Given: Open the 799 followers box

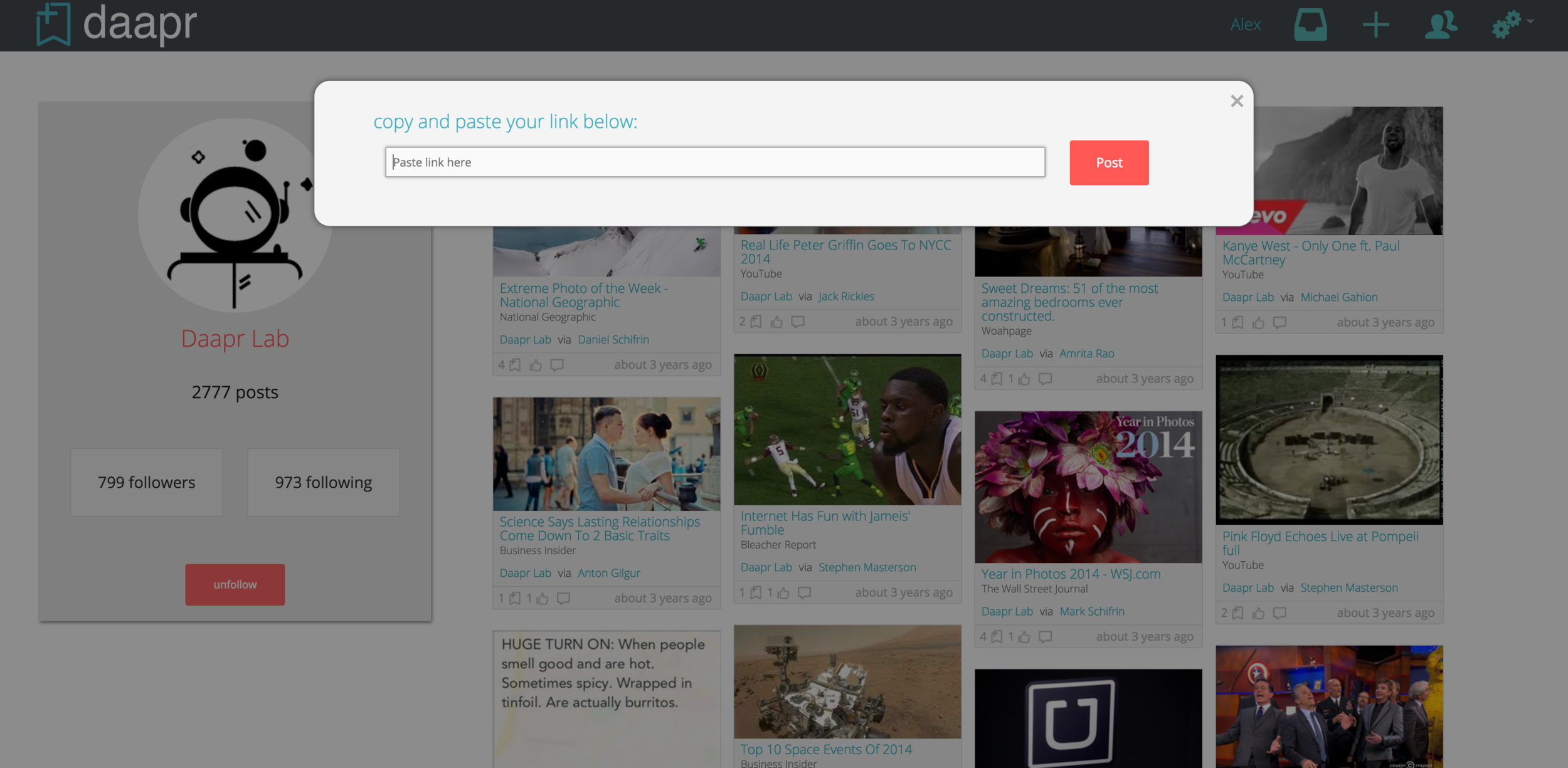Looking at the screenshot, I should [146, 482].
